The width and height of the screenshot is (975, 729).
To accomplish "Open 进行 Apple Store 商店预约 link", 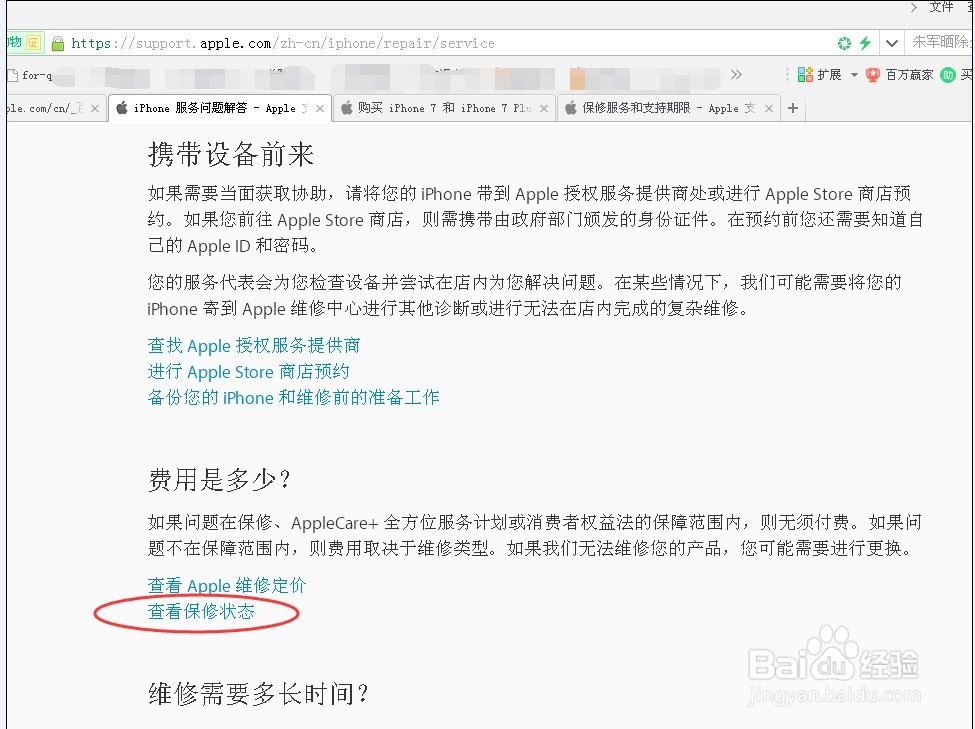I will coord(248,372).
